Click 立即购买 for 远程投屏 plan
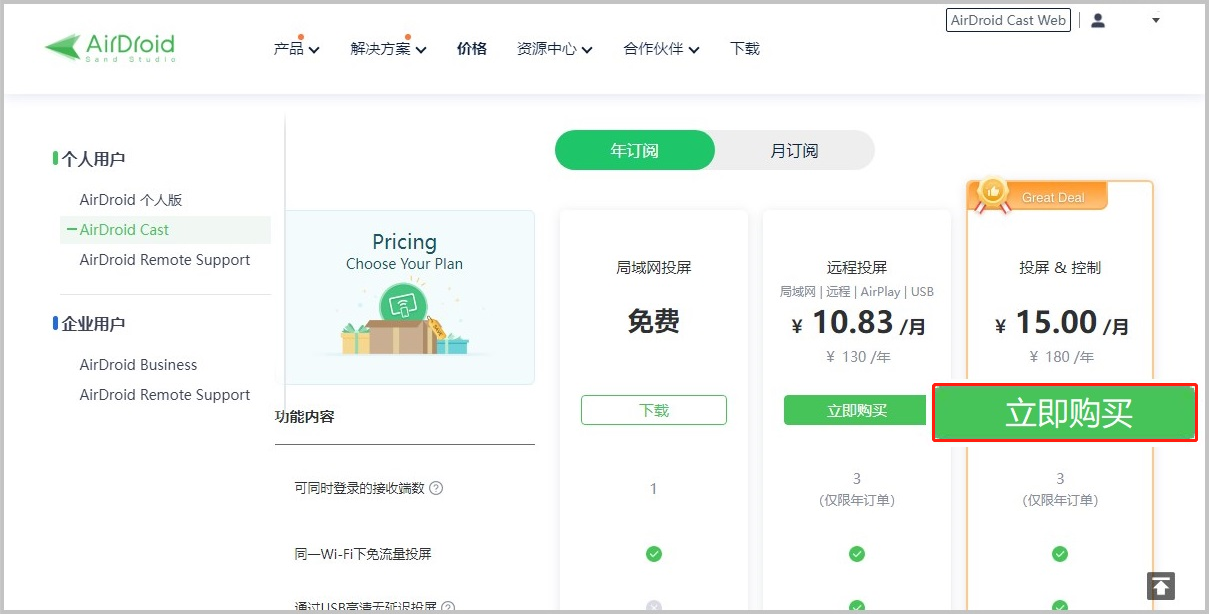The height and width of the screenshot is (614, 1209). pos(857,410)
